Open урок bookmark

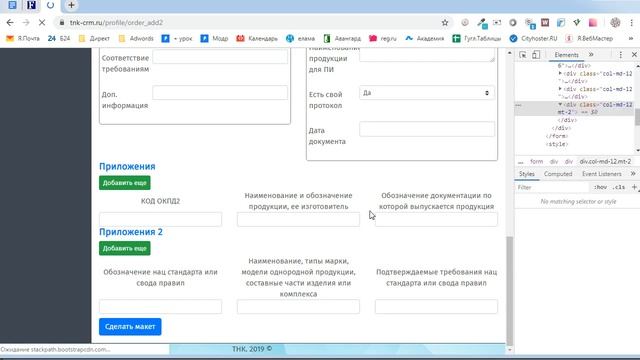177,38
